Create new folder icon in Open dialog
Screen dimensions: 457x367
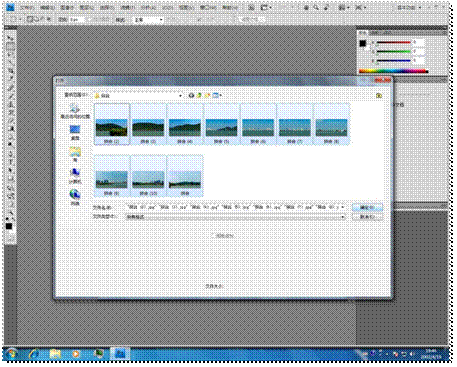click(207, 95)
